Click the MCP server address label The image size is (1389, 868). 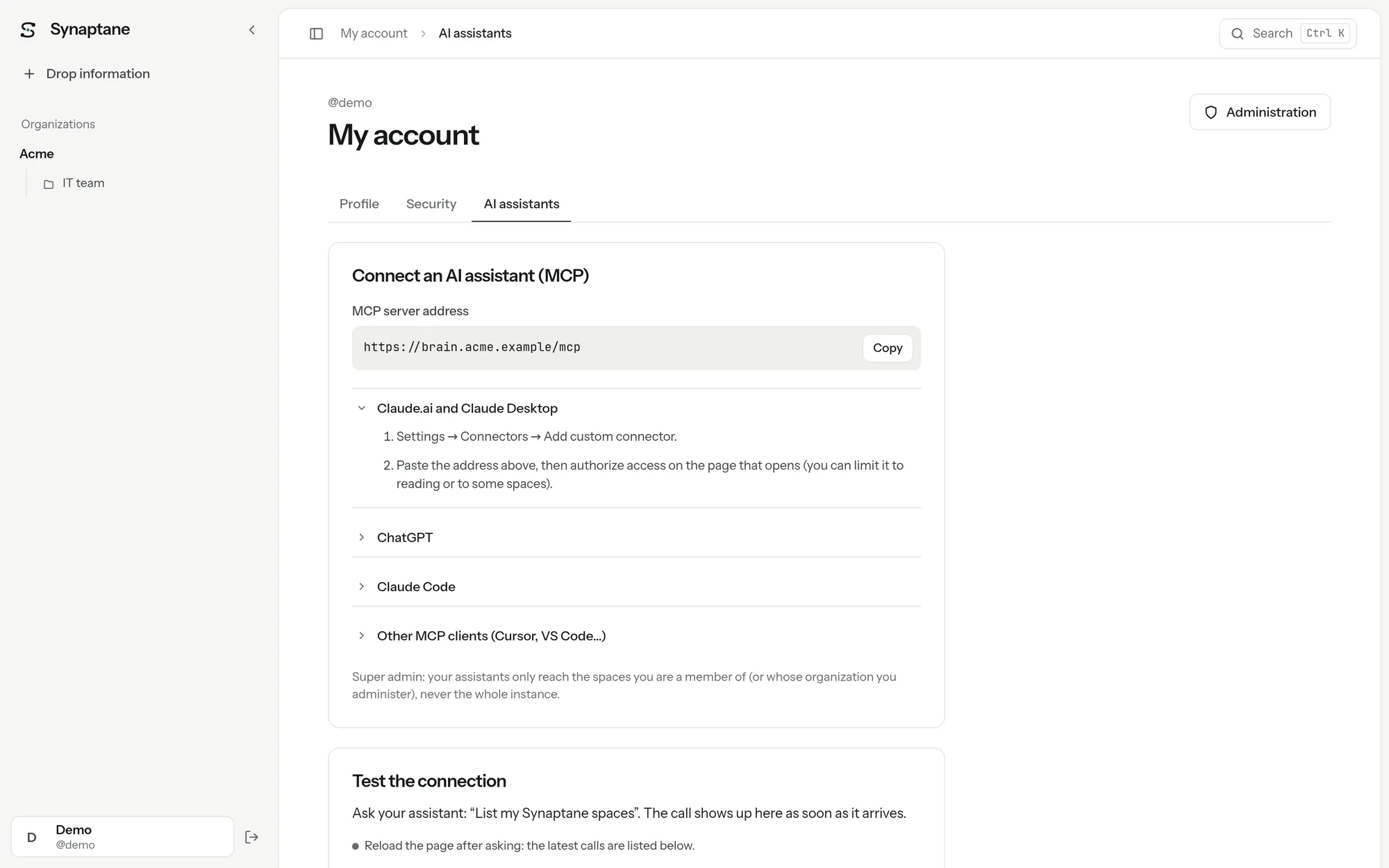coord(410,311)
